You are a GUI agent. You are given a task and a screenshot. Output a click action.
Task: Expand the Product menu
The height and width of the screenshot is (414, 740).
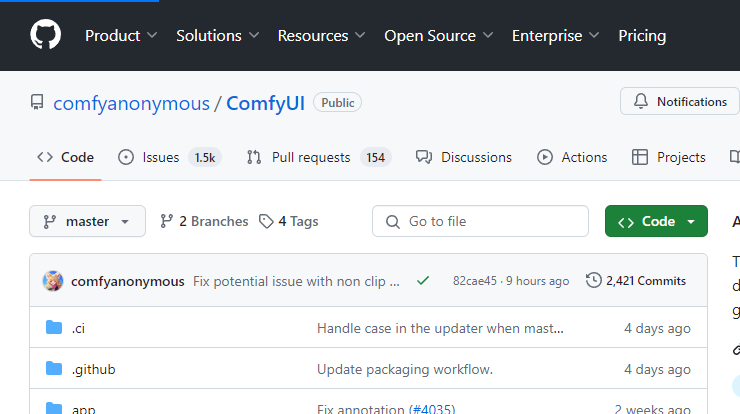point(121,36)
